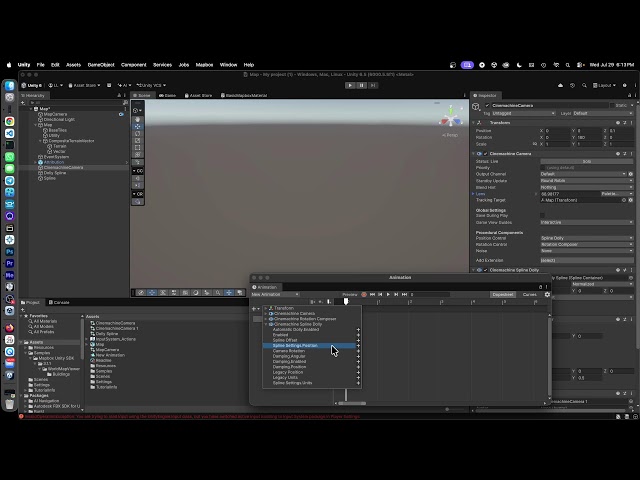Toggle the Animation window lock icon
The height and width of the screenshot is (480, 640).
(x=540, y=287)
